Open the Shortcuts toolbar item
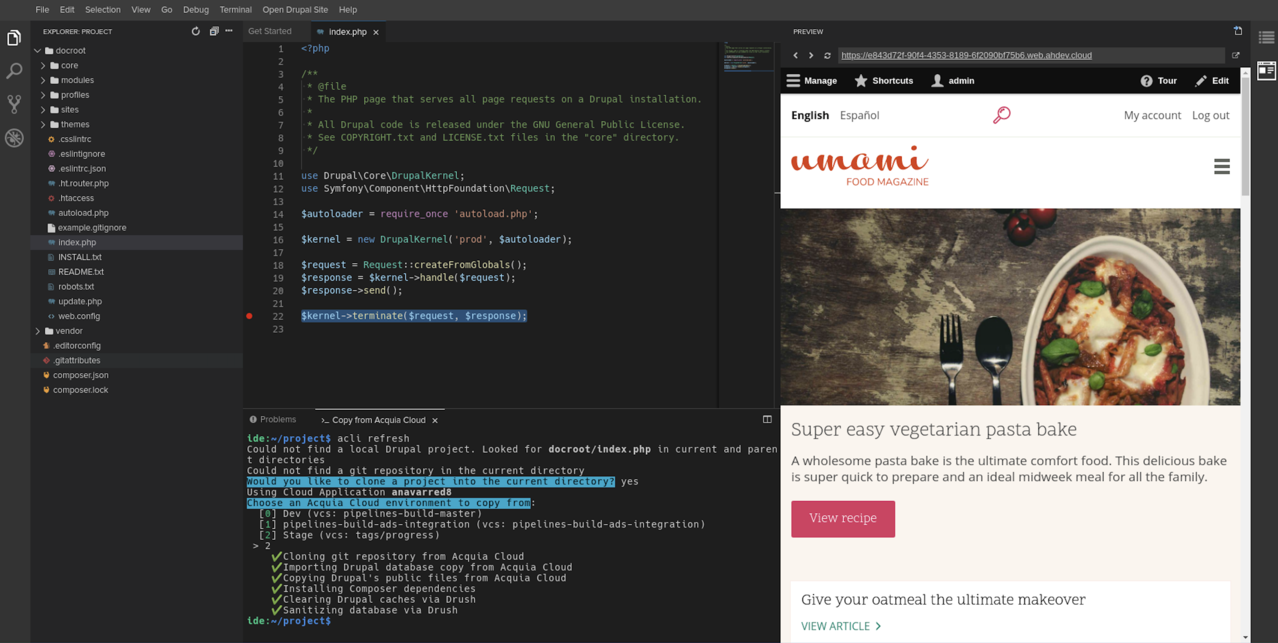Screen dimensions: 1278x643 coord(884,81)
